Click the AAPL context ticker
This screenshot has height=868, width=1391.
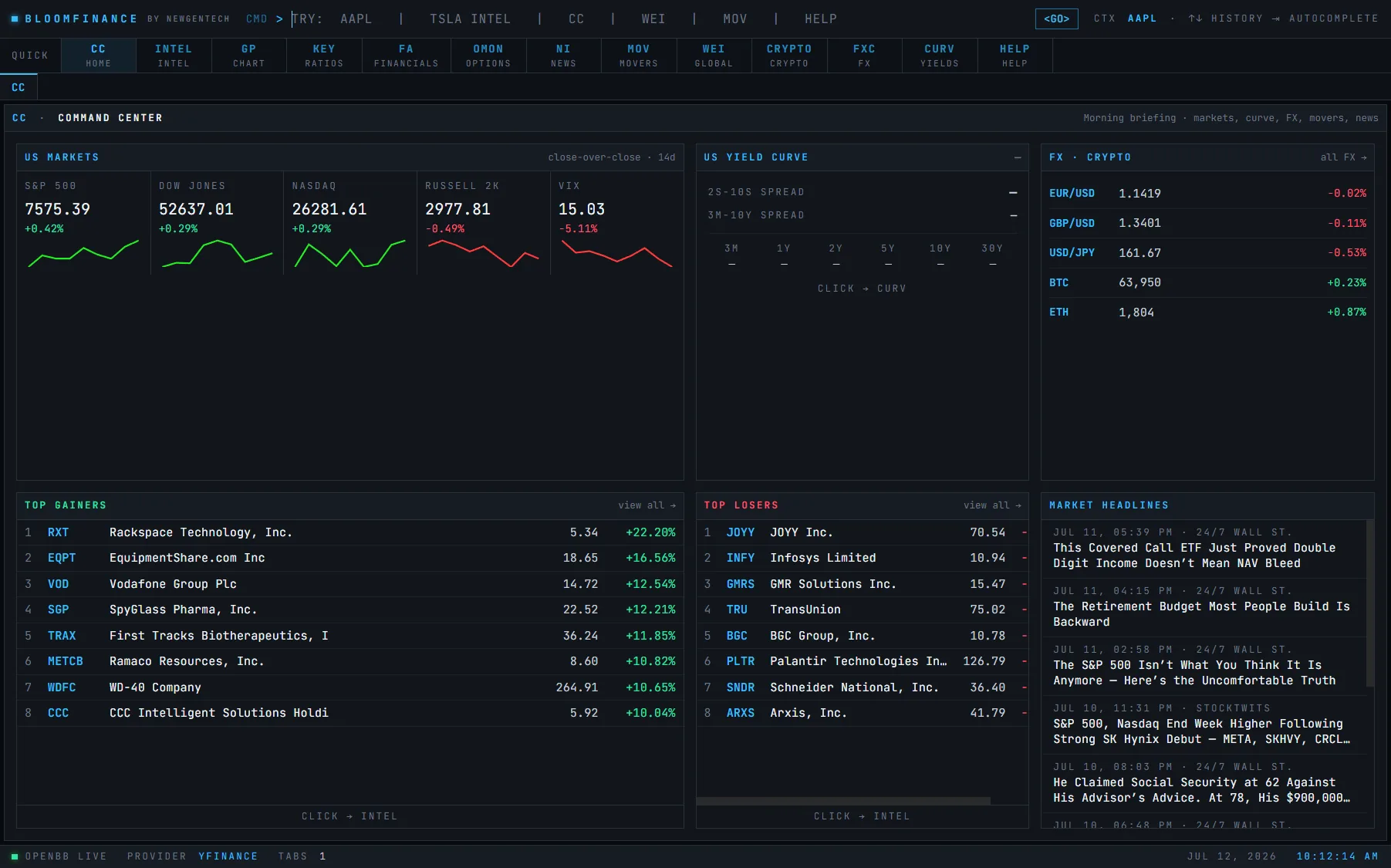pos(1142,19)
